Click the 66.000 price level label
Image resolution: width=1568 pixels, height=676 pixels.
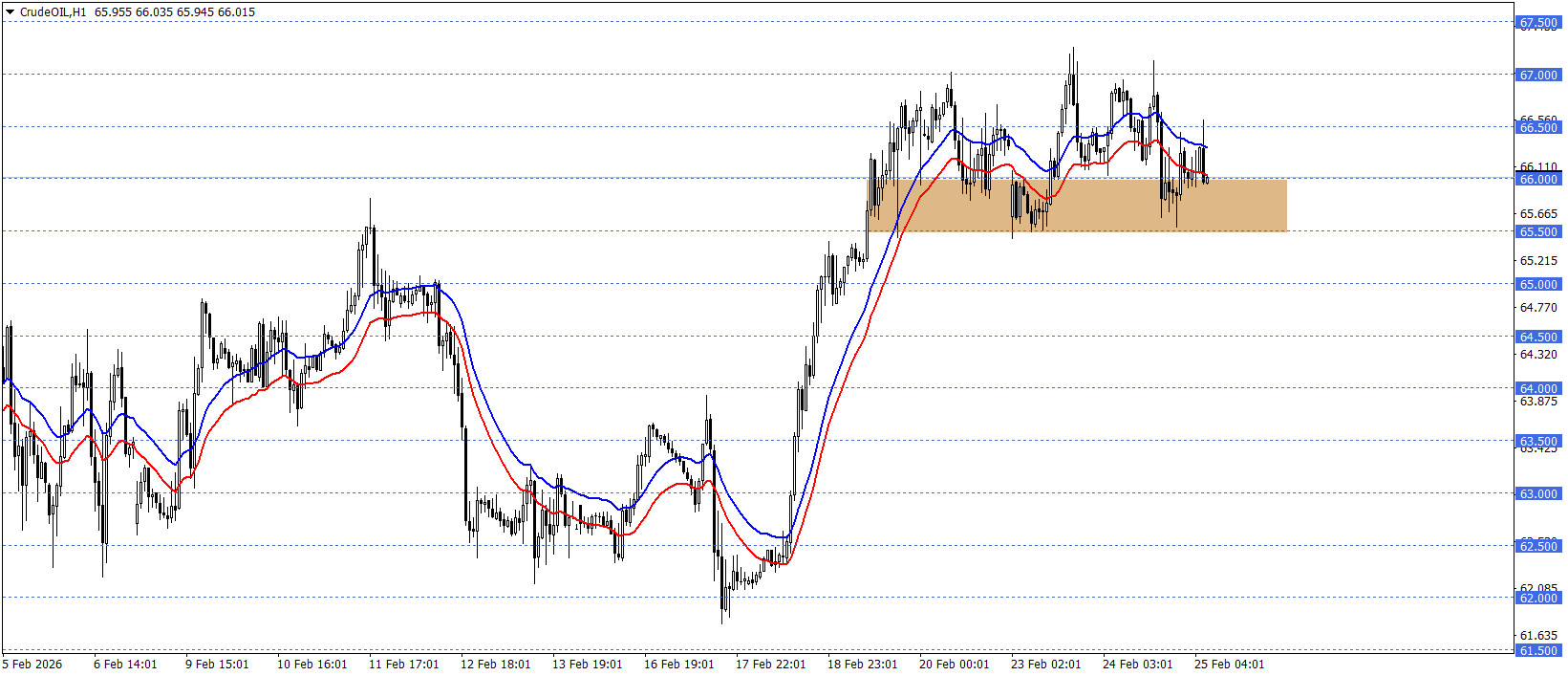tap(1538, 179)
